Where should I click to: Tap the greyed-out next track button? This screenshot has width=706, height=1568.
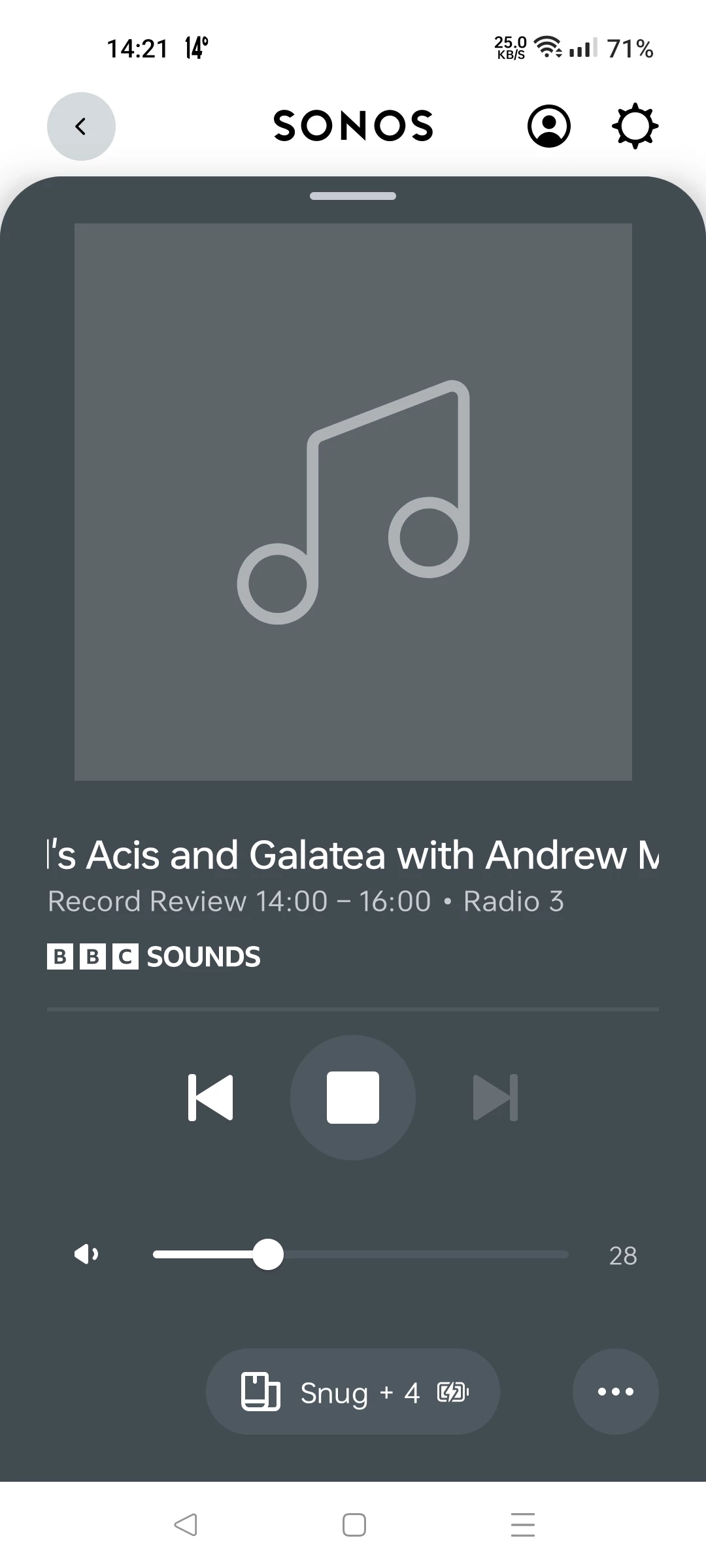496,1098
